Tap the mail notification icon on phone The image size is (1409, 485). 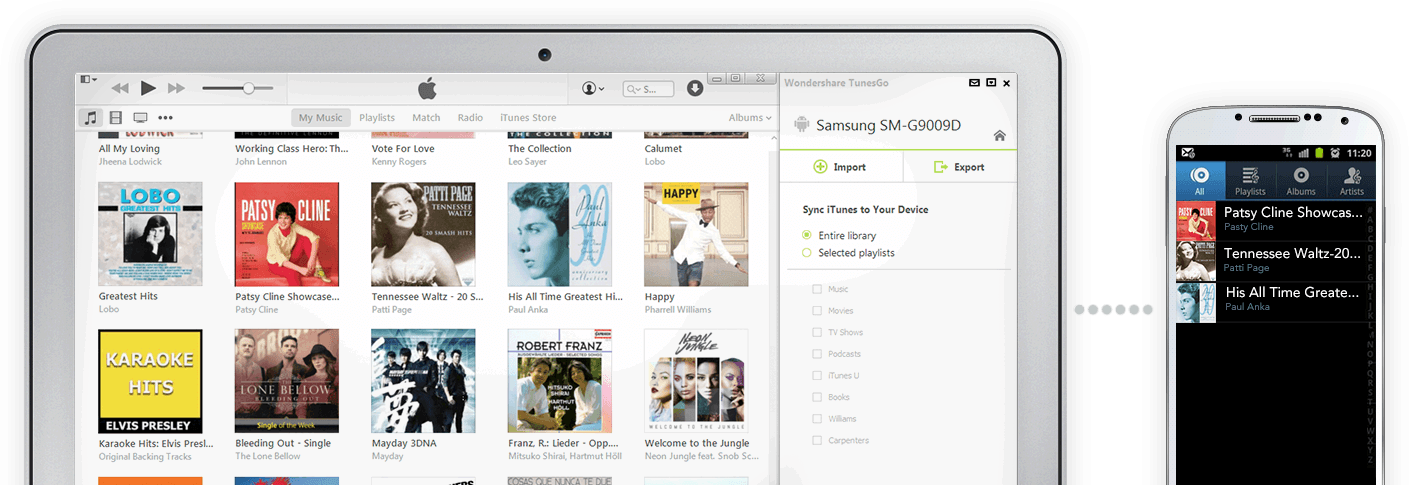point(1188,153)
